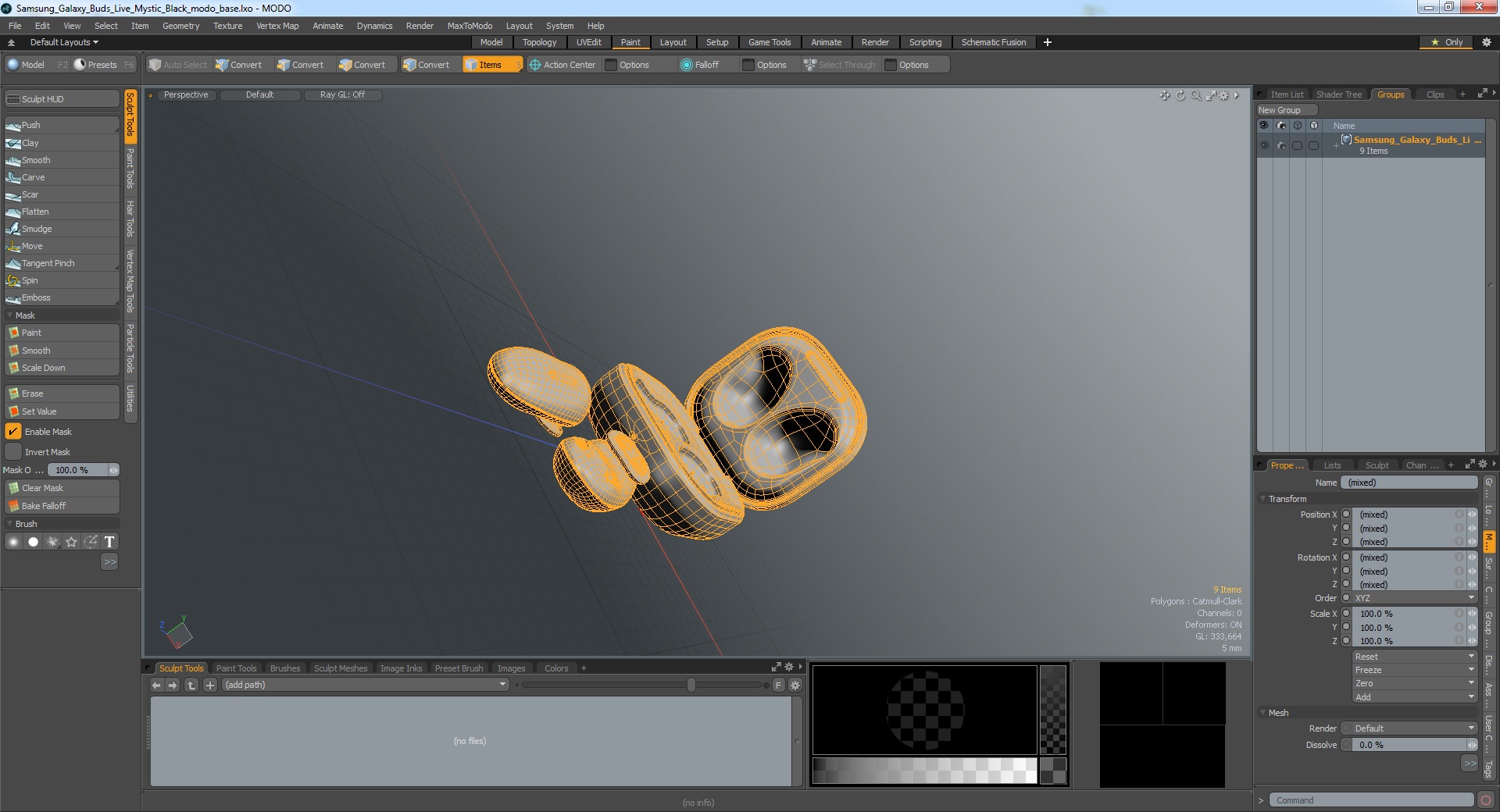Viewport: 1500px width, 812px height.
Task: Open the Geometry menu
Action: click(x=180, y=26)
